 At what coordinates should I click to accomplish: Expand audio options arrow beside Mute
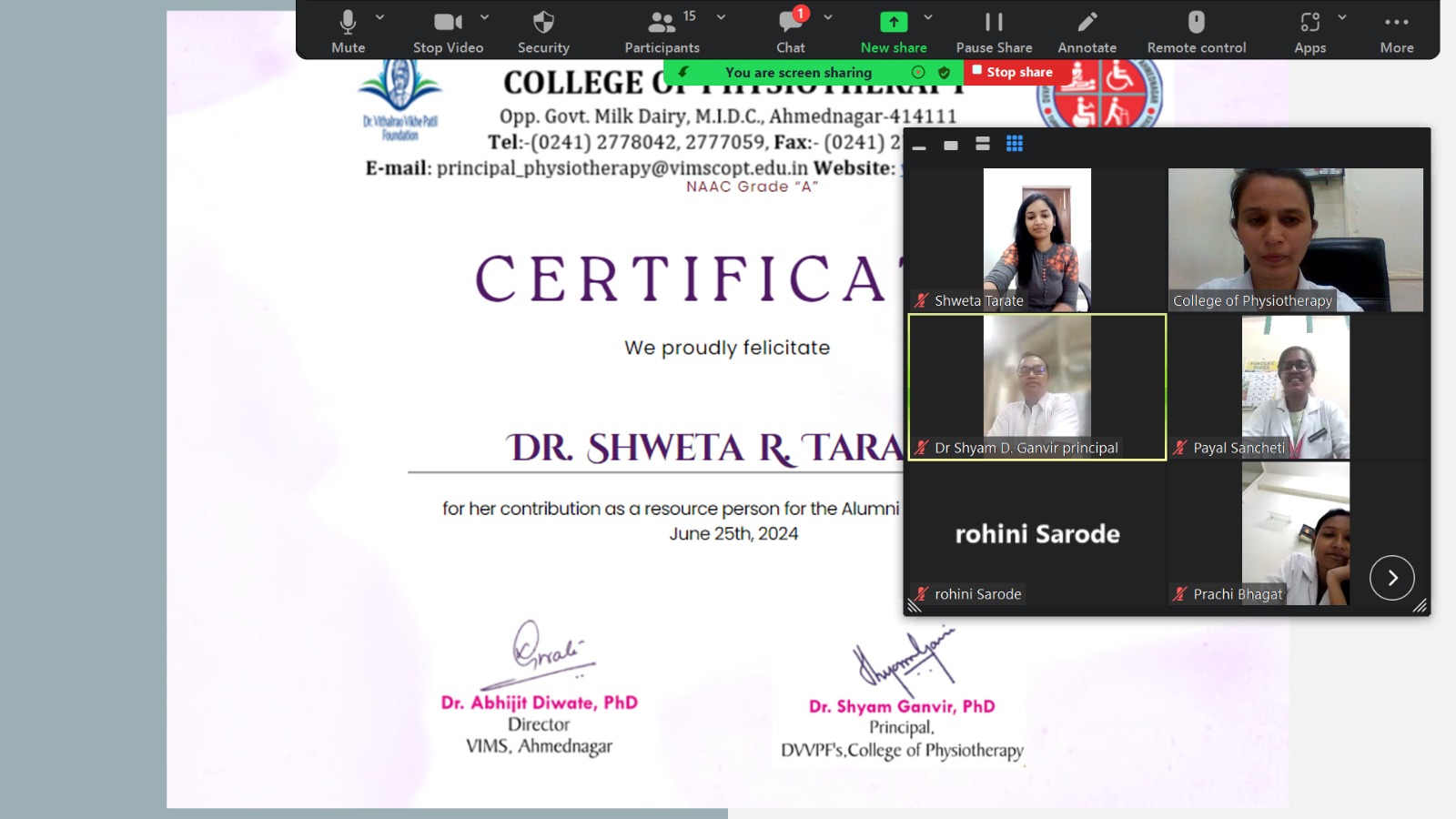point(380,17)
